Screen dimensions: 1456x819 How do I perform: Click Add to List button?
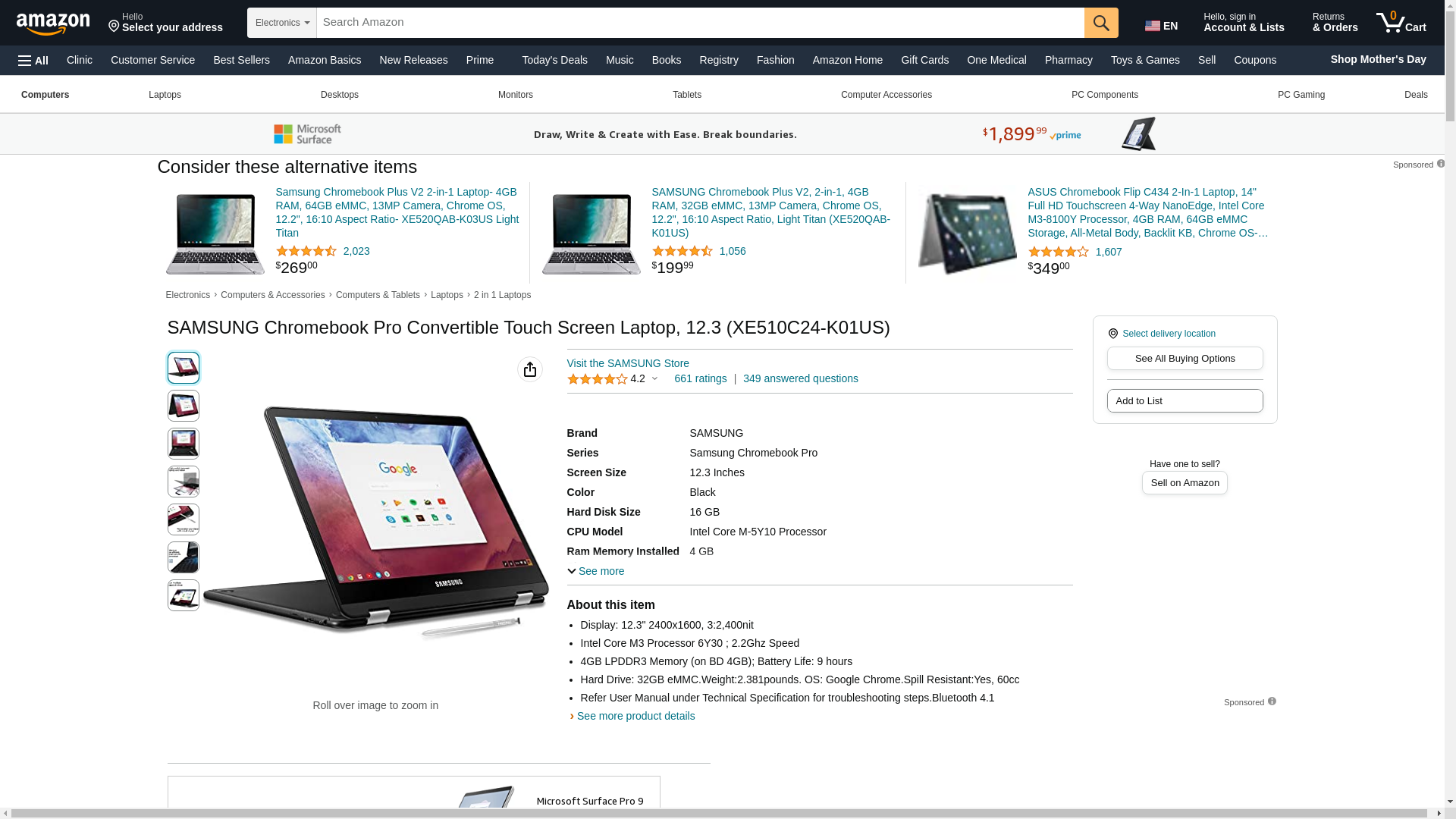pyautogui.click(x=1185, y=401)
